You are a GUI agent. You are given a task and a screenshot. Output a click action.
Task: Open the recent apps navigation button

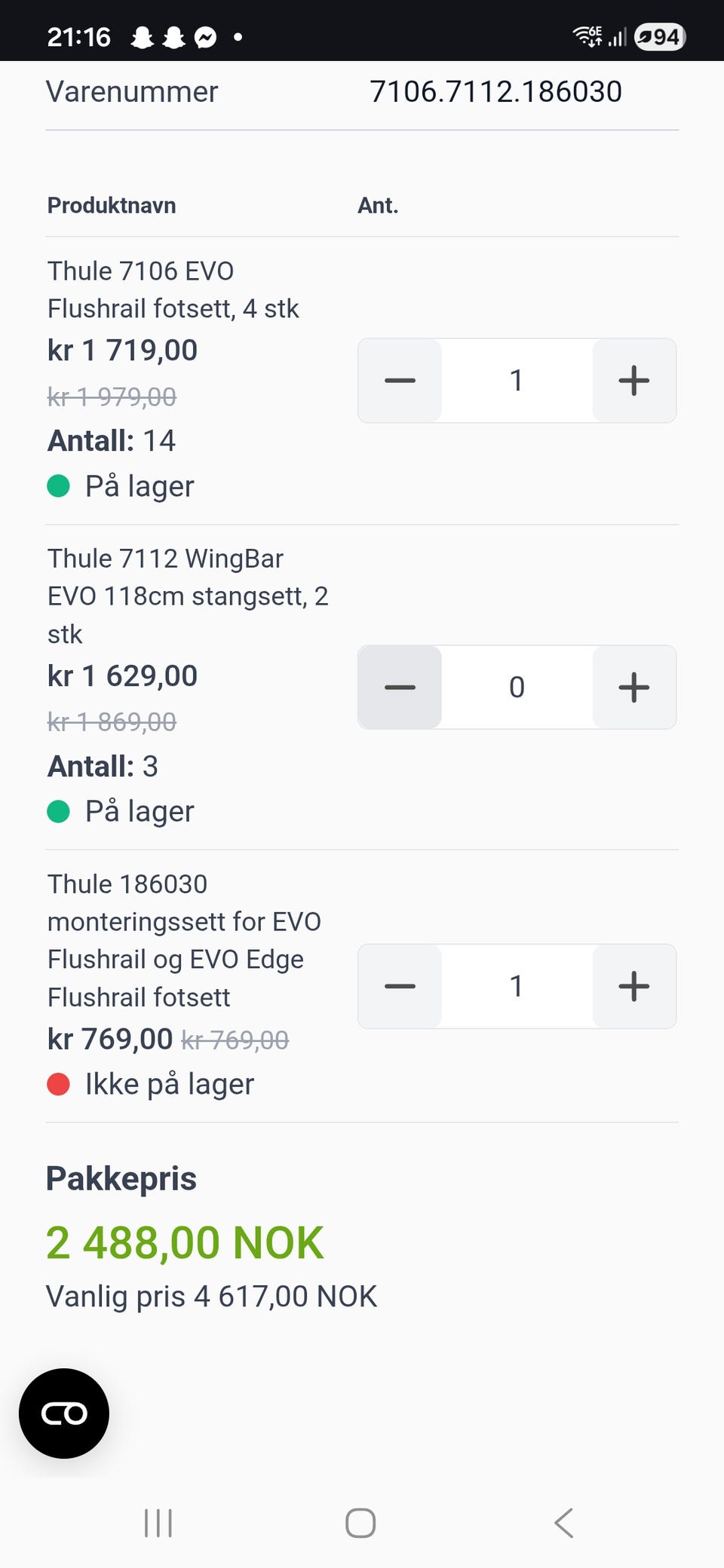pos(158,1523)
